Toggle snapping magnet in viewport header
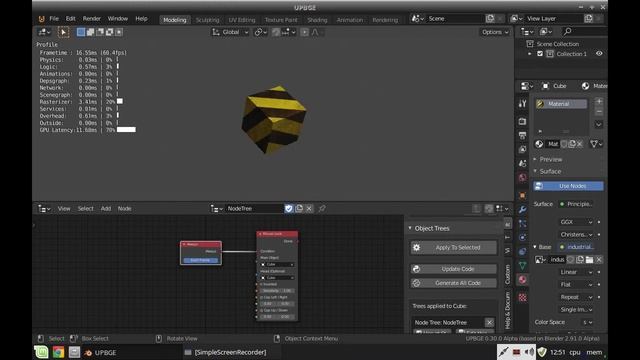The height and width of the screenshot is (360, 640). click(x=276, y=32)
